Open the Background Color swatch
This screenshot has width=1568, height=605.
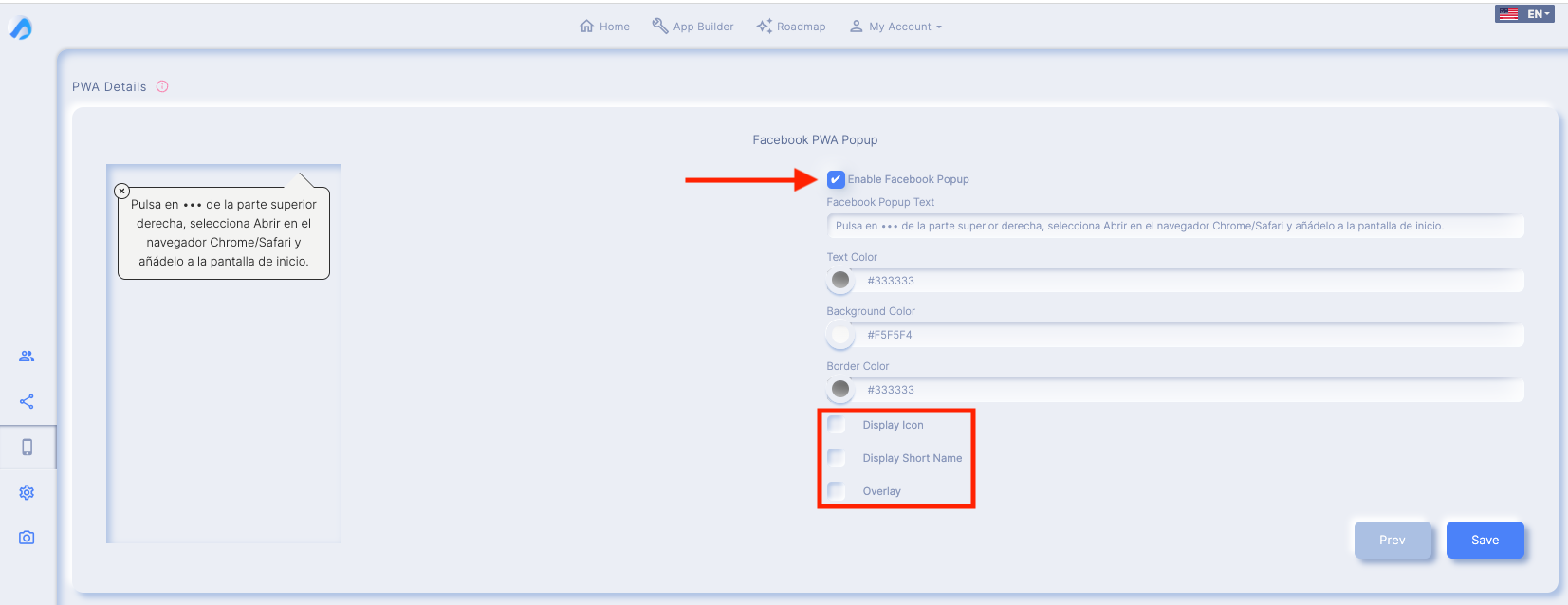point(840,334)
